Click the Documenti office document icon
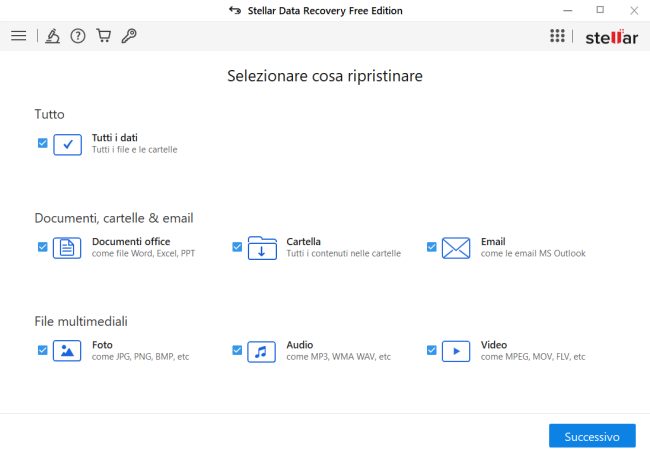650x457 pixels. (x=67, y=248)
